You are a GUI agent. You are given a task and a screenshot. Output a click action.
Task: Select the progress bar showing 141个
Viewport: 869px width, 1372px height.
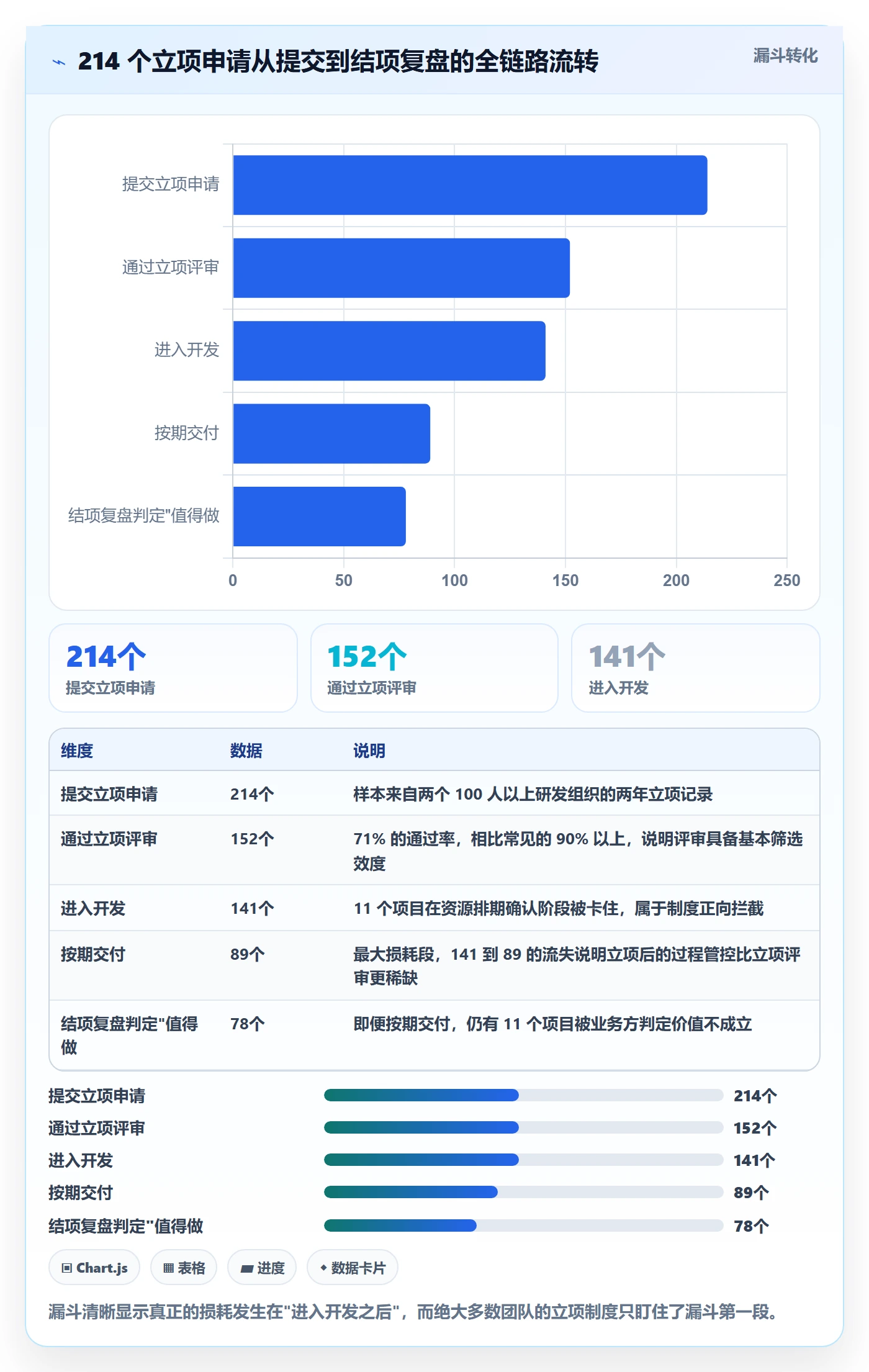(x=524, y=1160)
